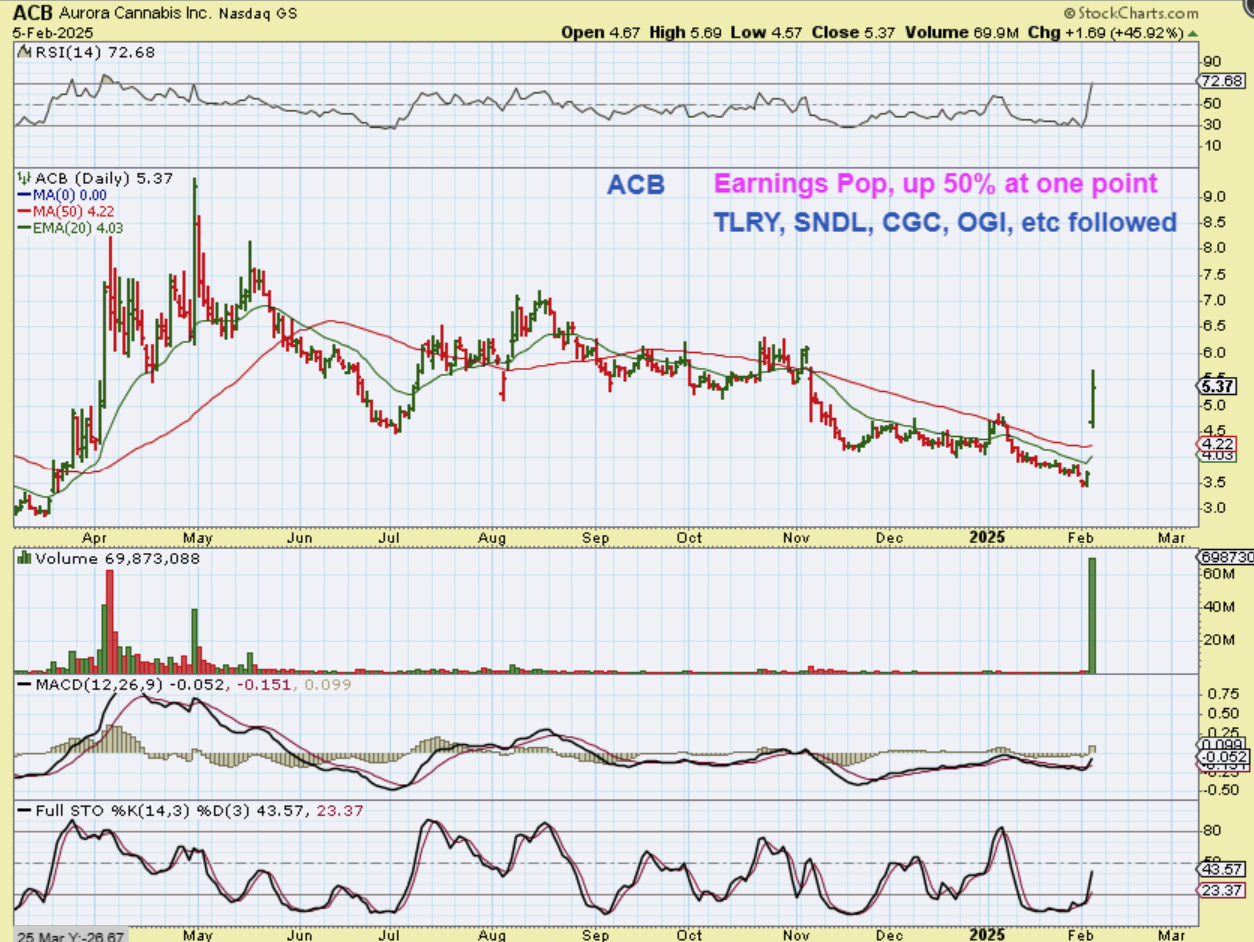Image resolution: width=1254 pixels, height=942 pixels.
Task: Click the red 4.22 tag on price axis
Action: point(1217,443)
